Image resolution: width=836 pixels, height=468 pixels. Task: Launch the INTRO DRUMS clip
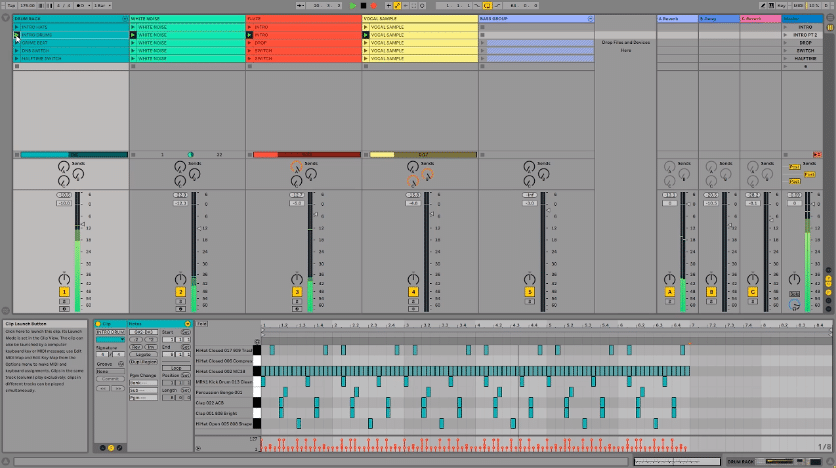click(17, 35)
